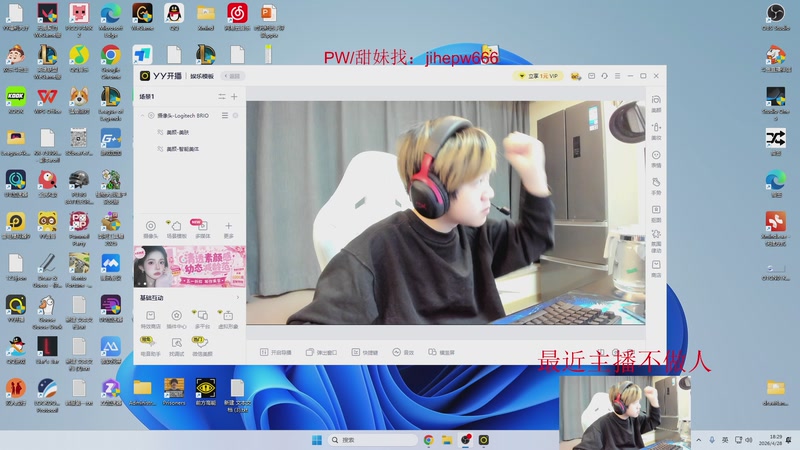Open scene settings sliders icon beside 场景1
The image size is (800, 450).
coord(222,96)
